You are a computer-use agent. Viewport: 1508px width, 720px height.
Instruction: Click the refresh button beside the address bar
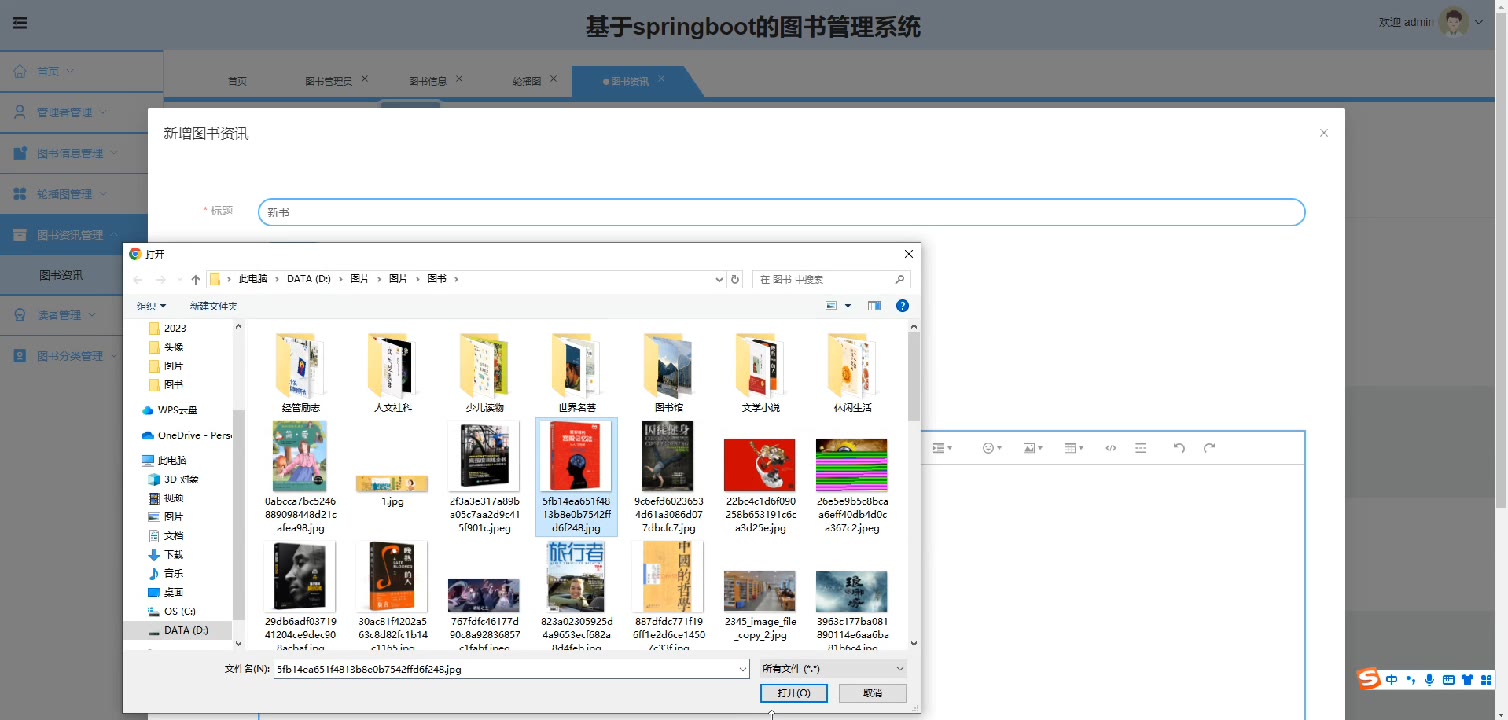click(x=735, y=280)
